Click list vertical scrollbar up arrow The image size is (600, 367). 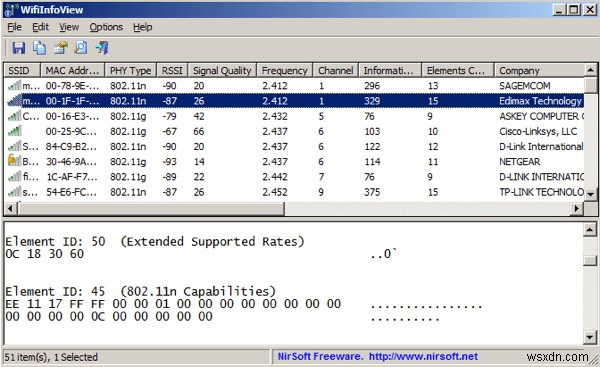click(x=590, y=70)
